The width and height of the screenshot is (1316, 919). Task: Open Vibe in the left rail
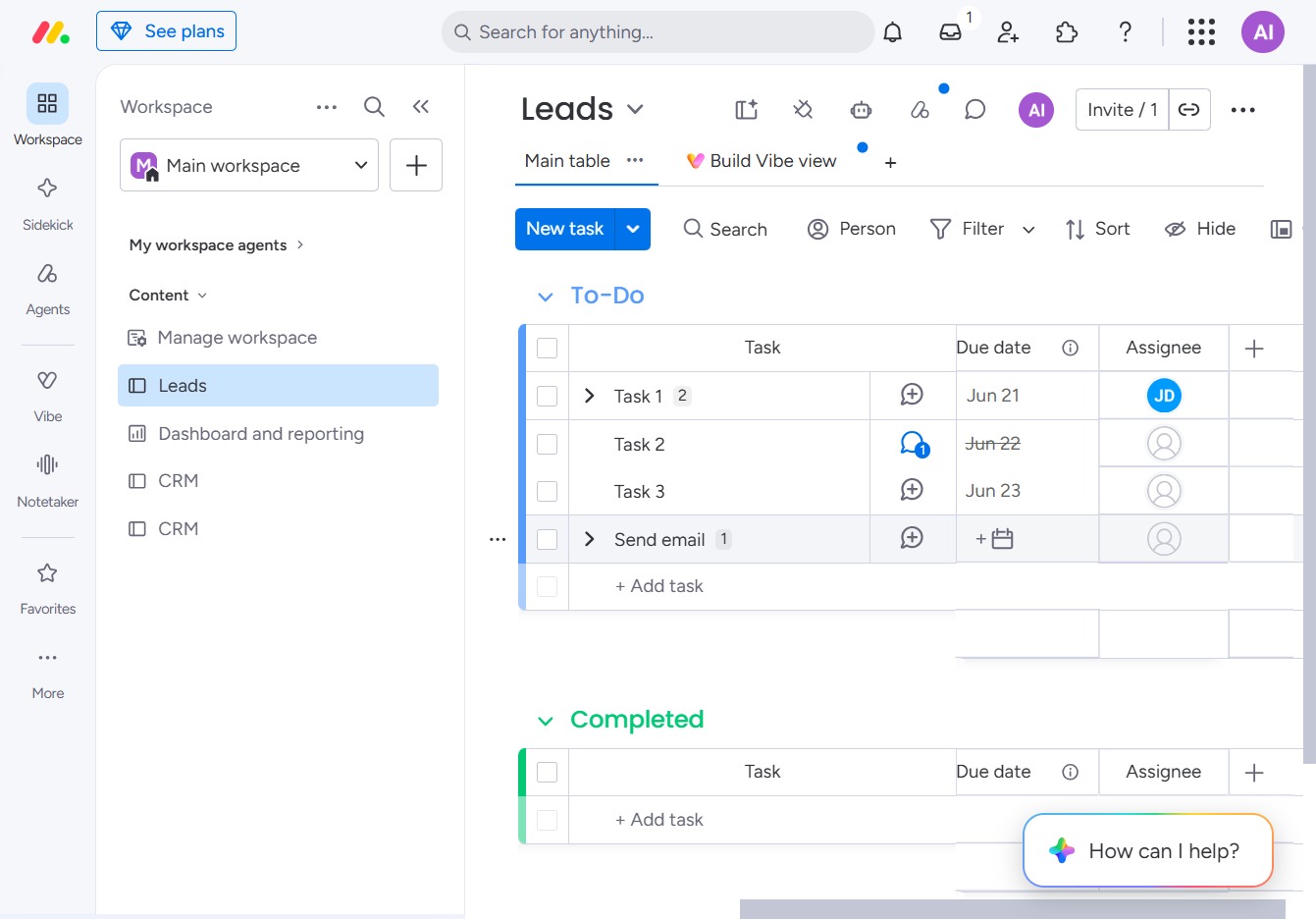47,396
